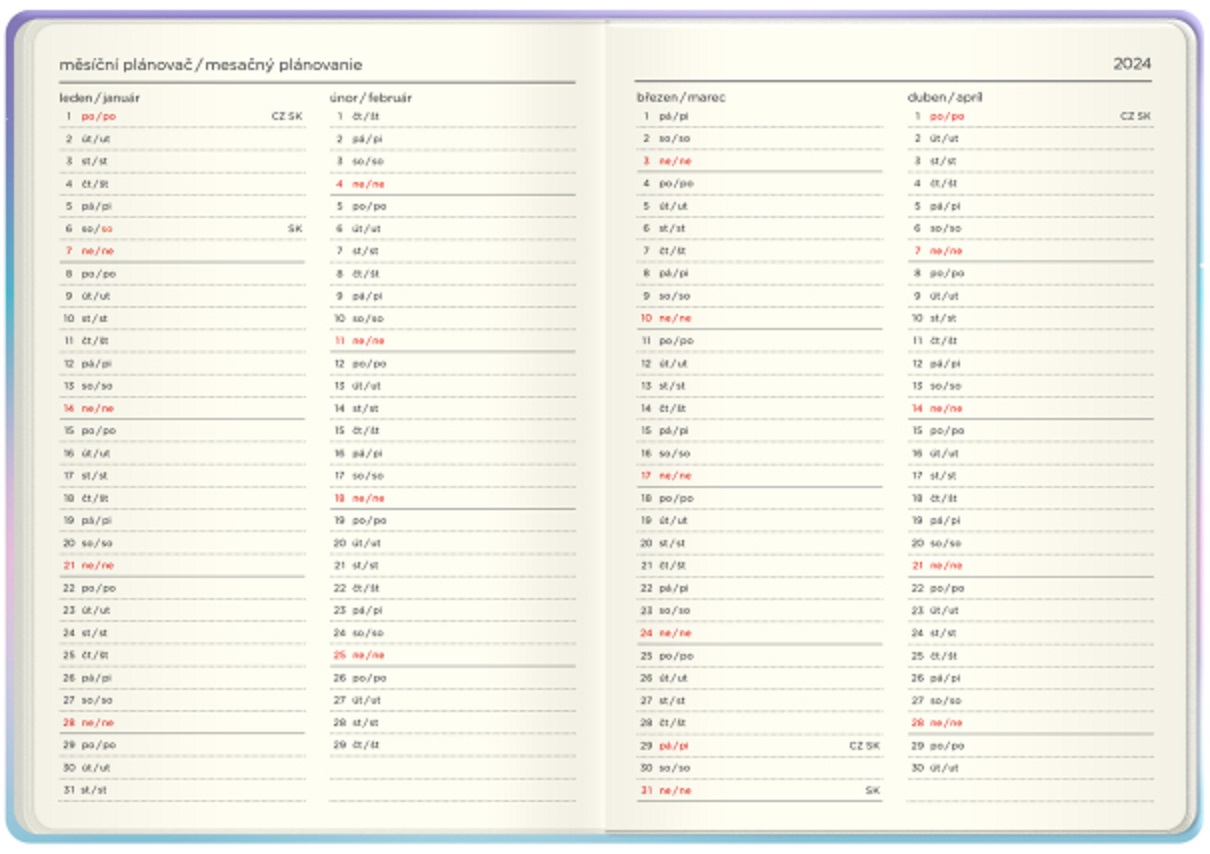The image size is (1210, 854).
Task: Click the red 4 ne/ne row in February
Action: pyautogui.click(x=452, y=184)
